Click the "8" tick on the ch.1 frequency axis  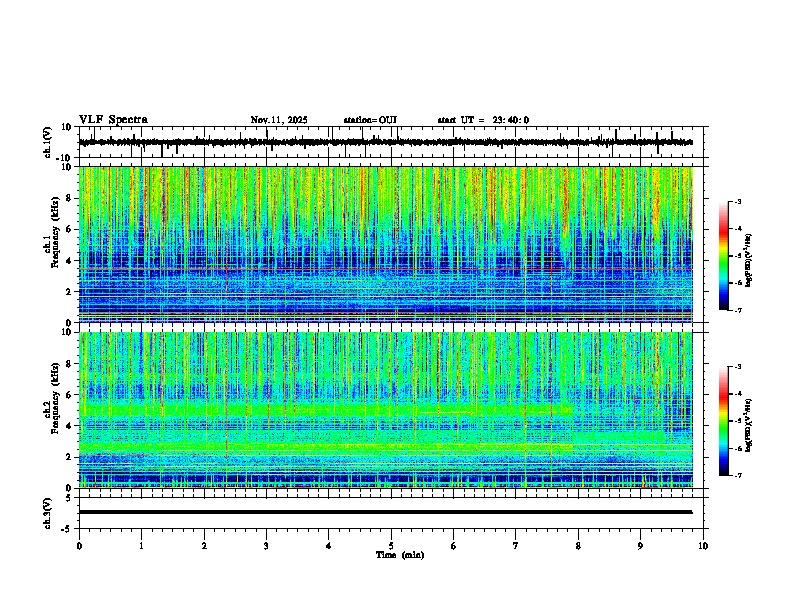[70, 198]
